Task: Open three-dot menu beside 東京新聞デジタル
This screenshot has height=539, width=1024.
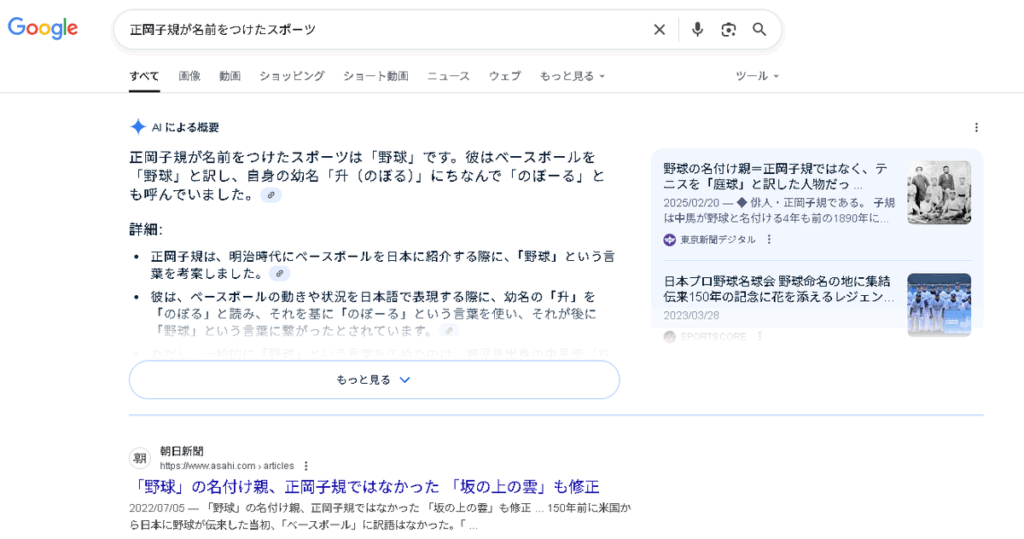Action: (x=769, y=239)
